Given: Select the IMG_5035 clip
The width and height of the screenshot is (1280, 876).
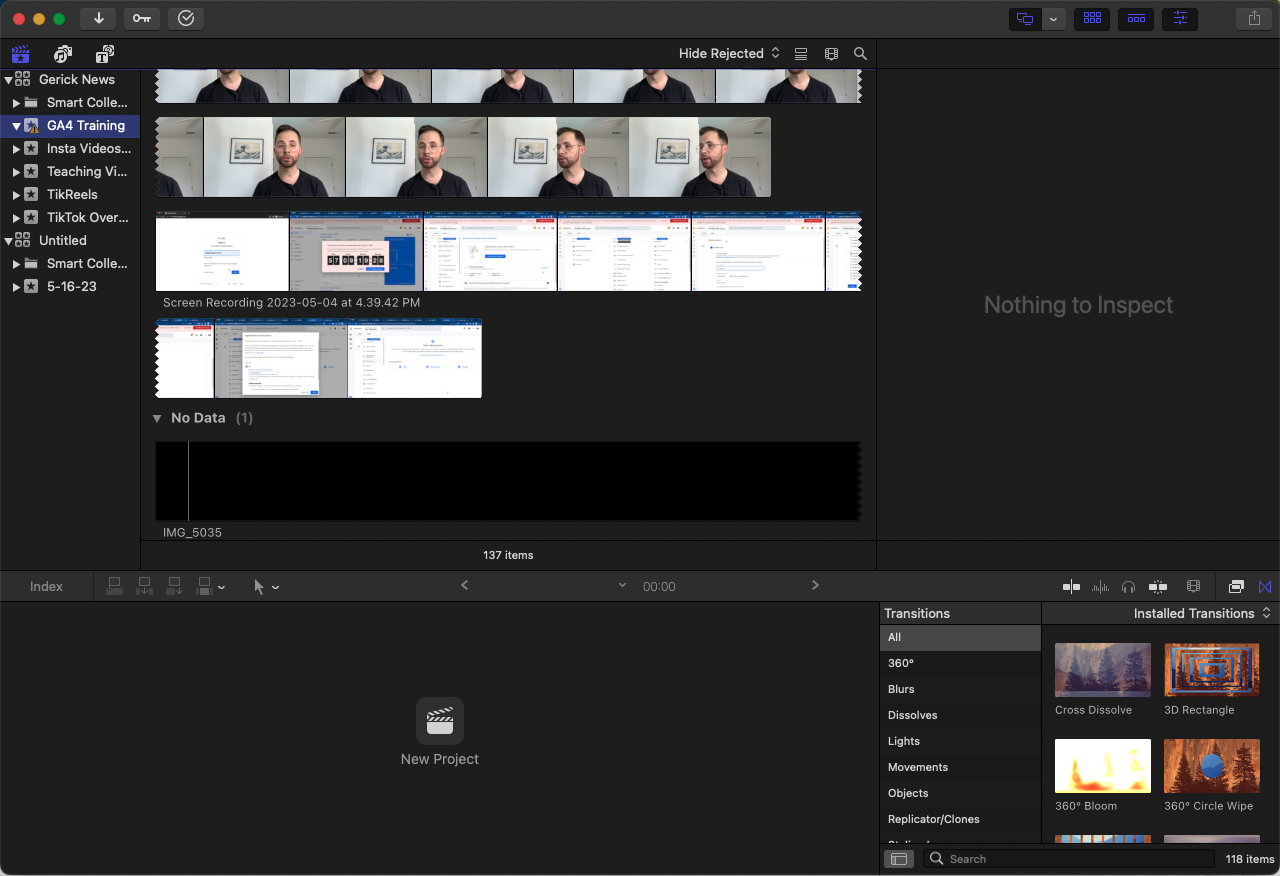Looking at the screenshot, I should [x=508, y=481].
